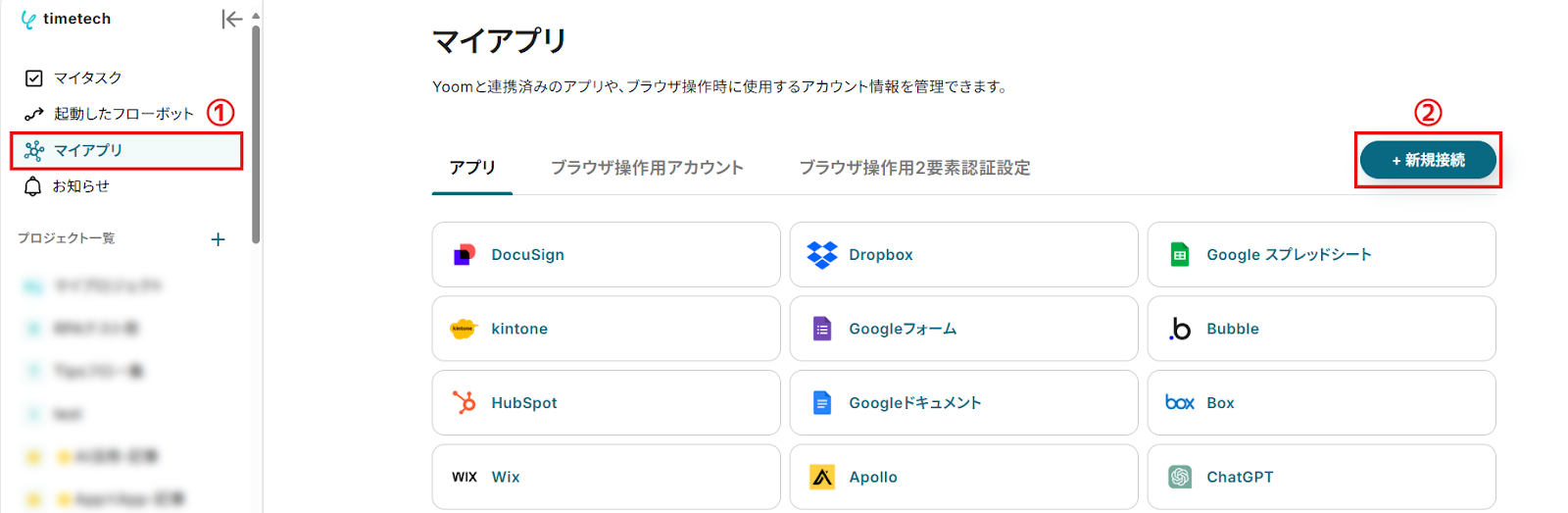Image resolution: width=1568 pixels, height=513 pixels.
Task: Click the DocuSign app icon
Action: [464, 255]
